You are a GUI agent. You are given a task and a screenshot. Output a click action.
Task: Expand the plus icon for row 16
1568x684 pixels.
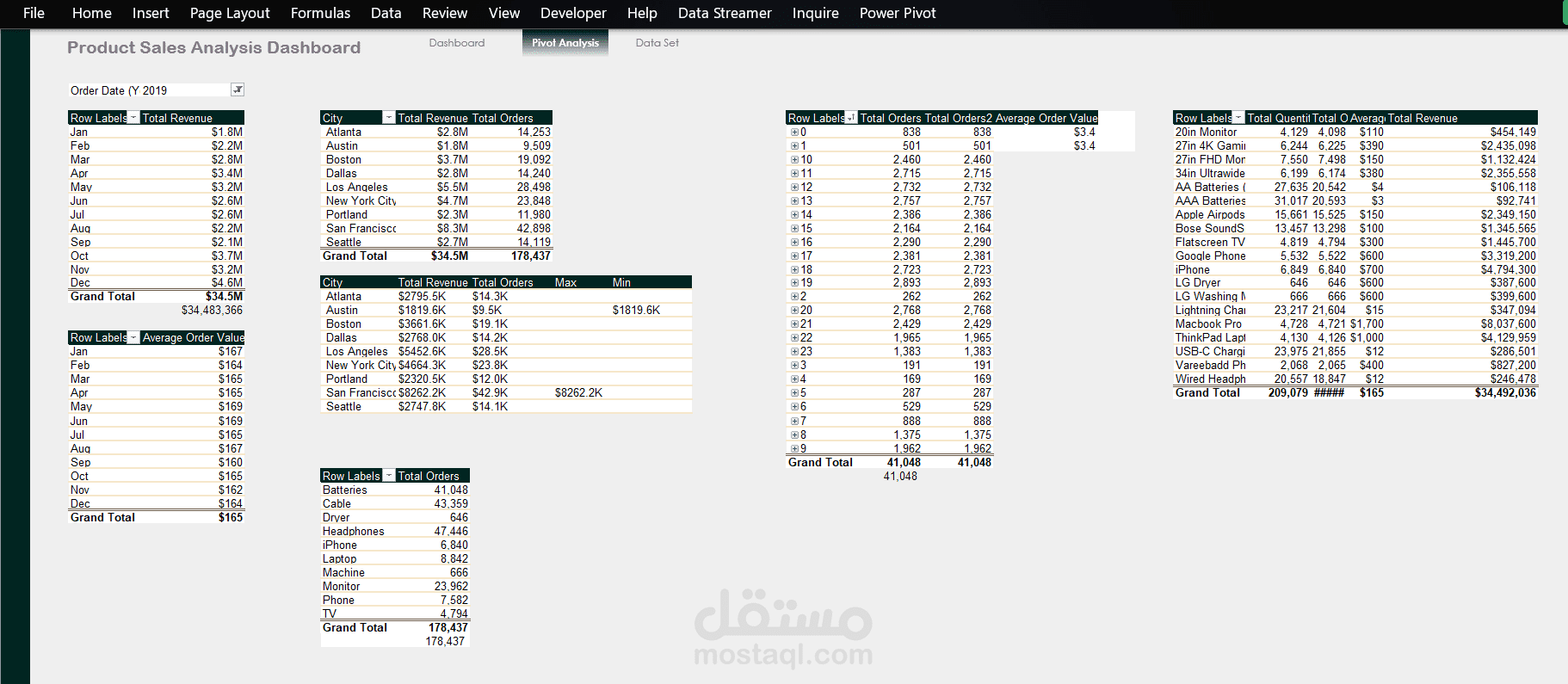pyautogui.click(x=794, y=243)
